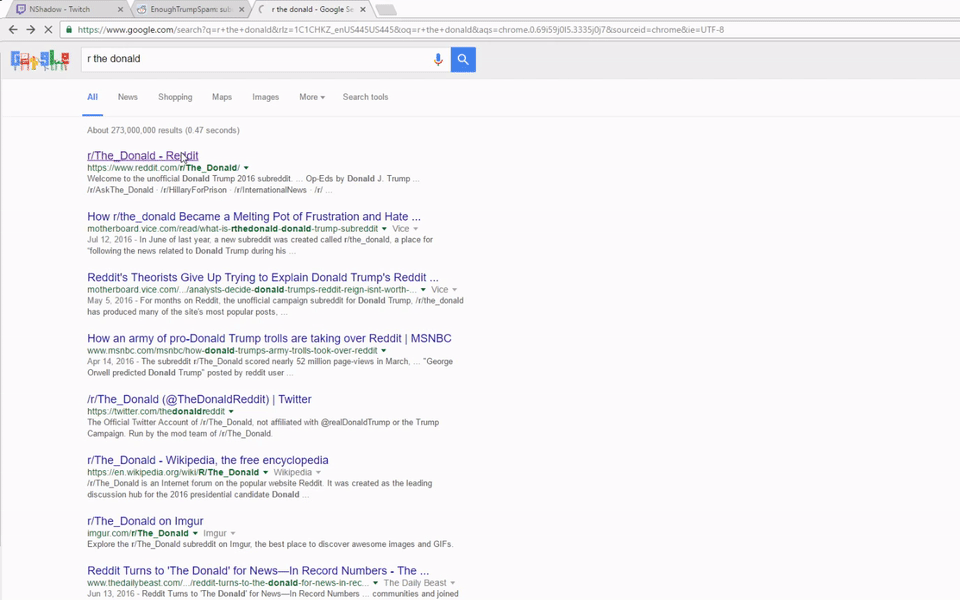This screenshot has width=960, height=600.
Task: Open Vice source dropdown under Melting Pot result
Action: click(405, 228)
